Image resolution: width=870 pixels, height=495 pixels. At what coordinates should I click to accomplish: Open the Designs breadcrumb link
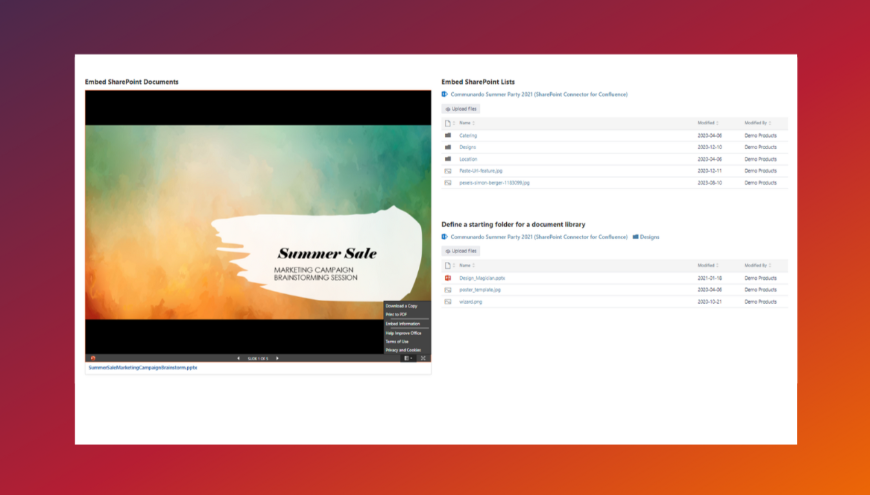pos(649,237)
